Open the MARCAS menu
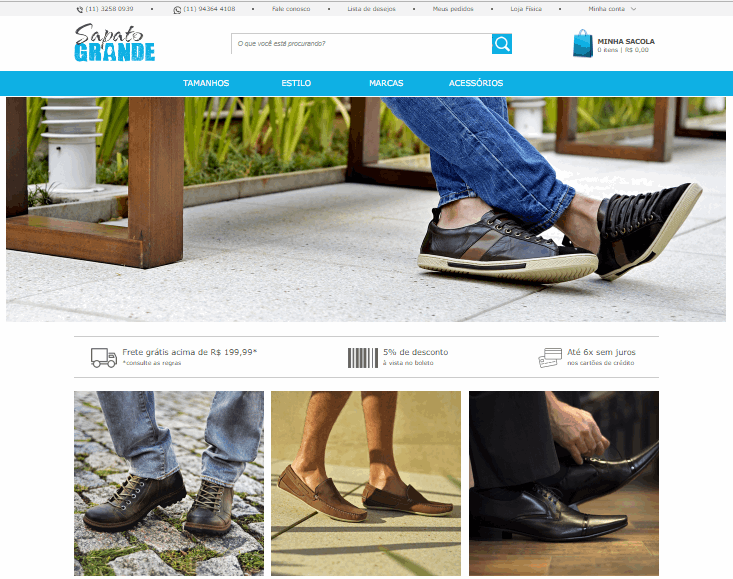The height and width of the screenshot is (579, 733). pyautogui.click(x=386, y=83)
